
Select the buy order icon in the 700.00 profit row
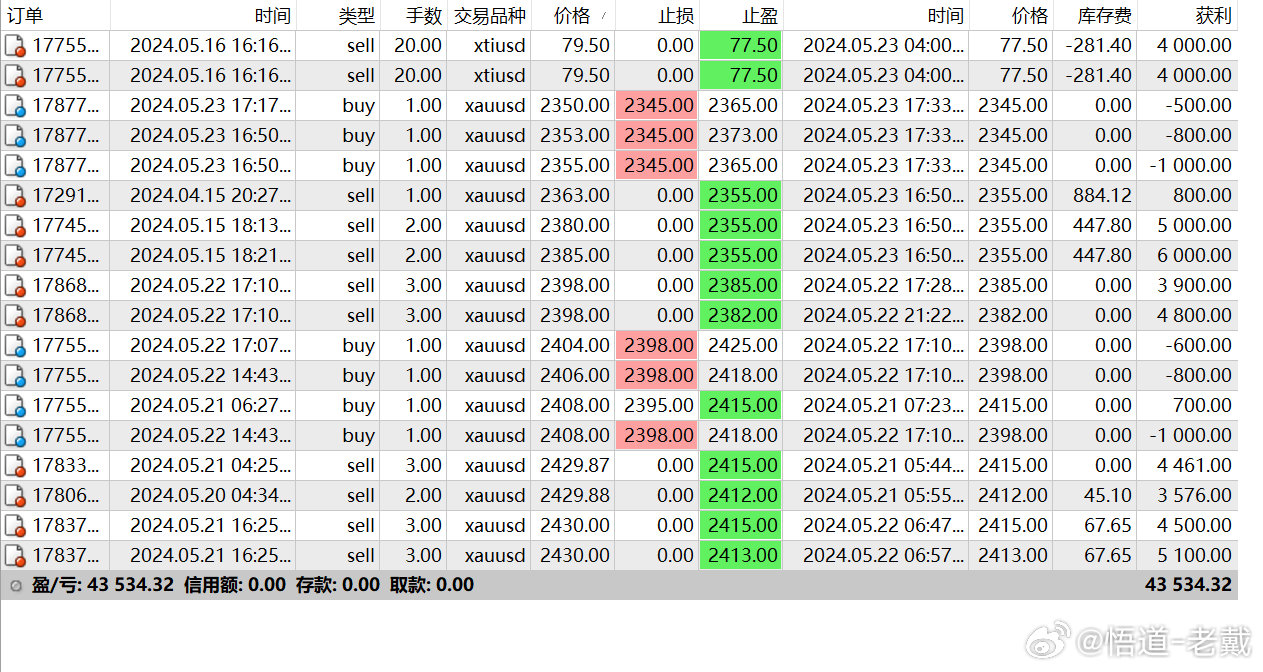(x=14, y=406)
